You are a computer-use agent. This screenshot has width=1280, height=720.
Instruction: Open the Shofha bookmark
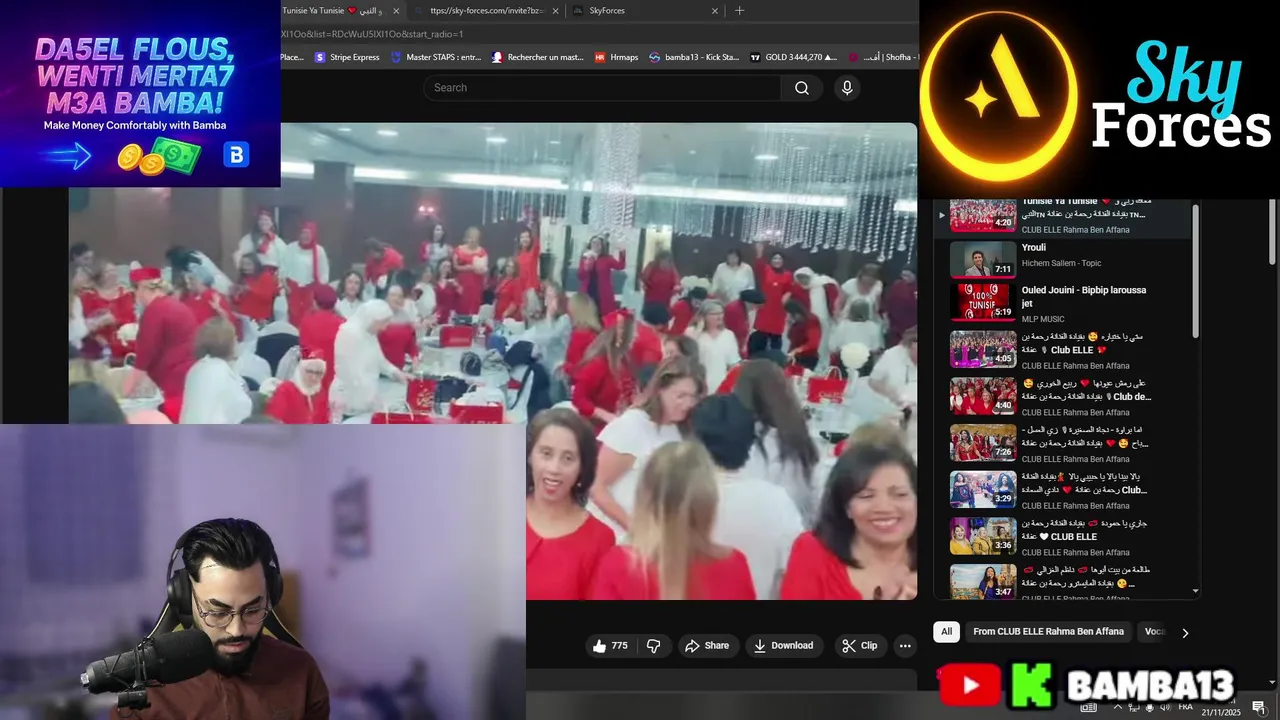(x=884, y=57)
